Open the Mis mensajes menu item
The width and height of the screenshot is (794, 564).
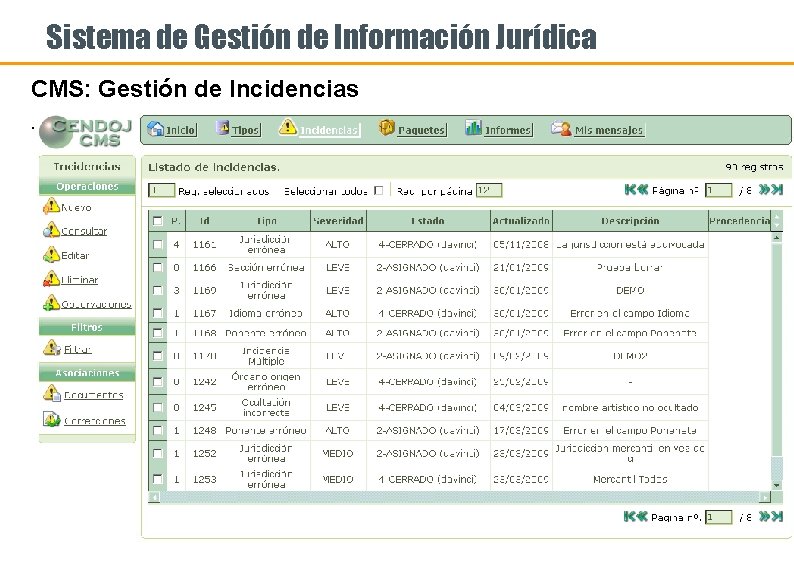[609, 130]
